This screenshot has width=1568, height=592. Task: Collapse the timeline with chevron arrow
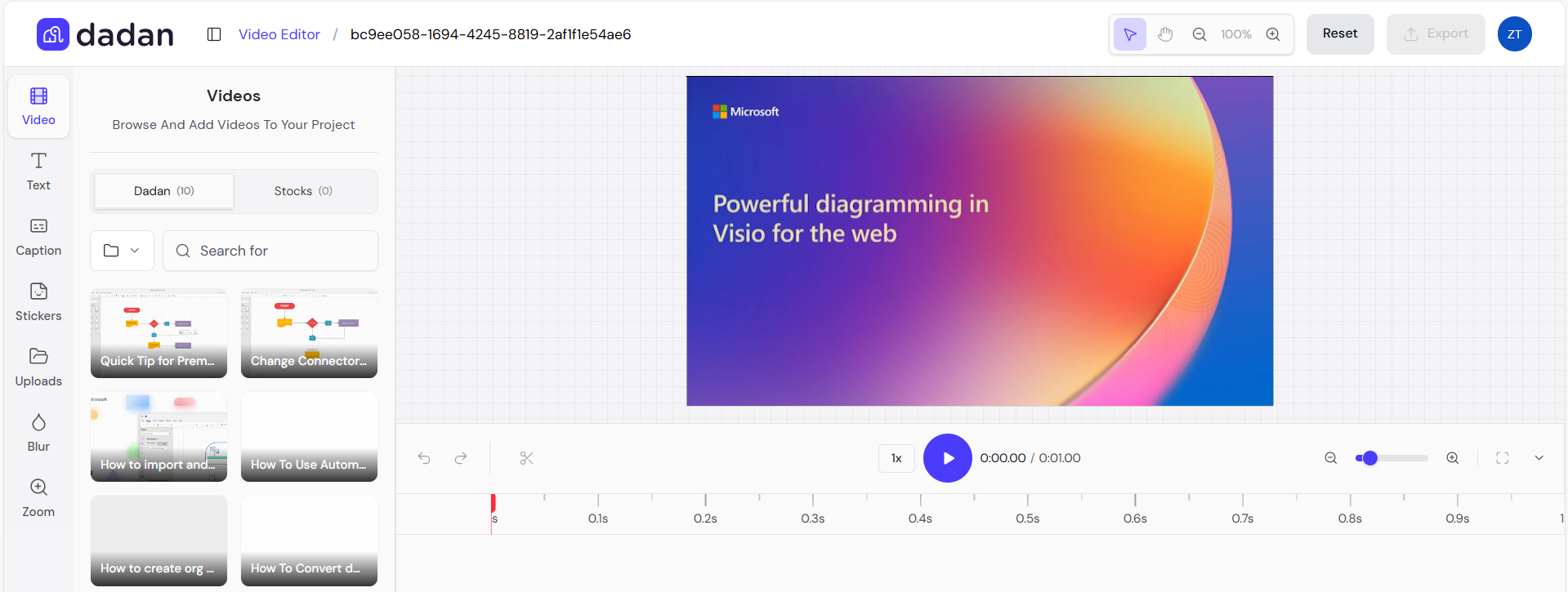pos(1539,458)
